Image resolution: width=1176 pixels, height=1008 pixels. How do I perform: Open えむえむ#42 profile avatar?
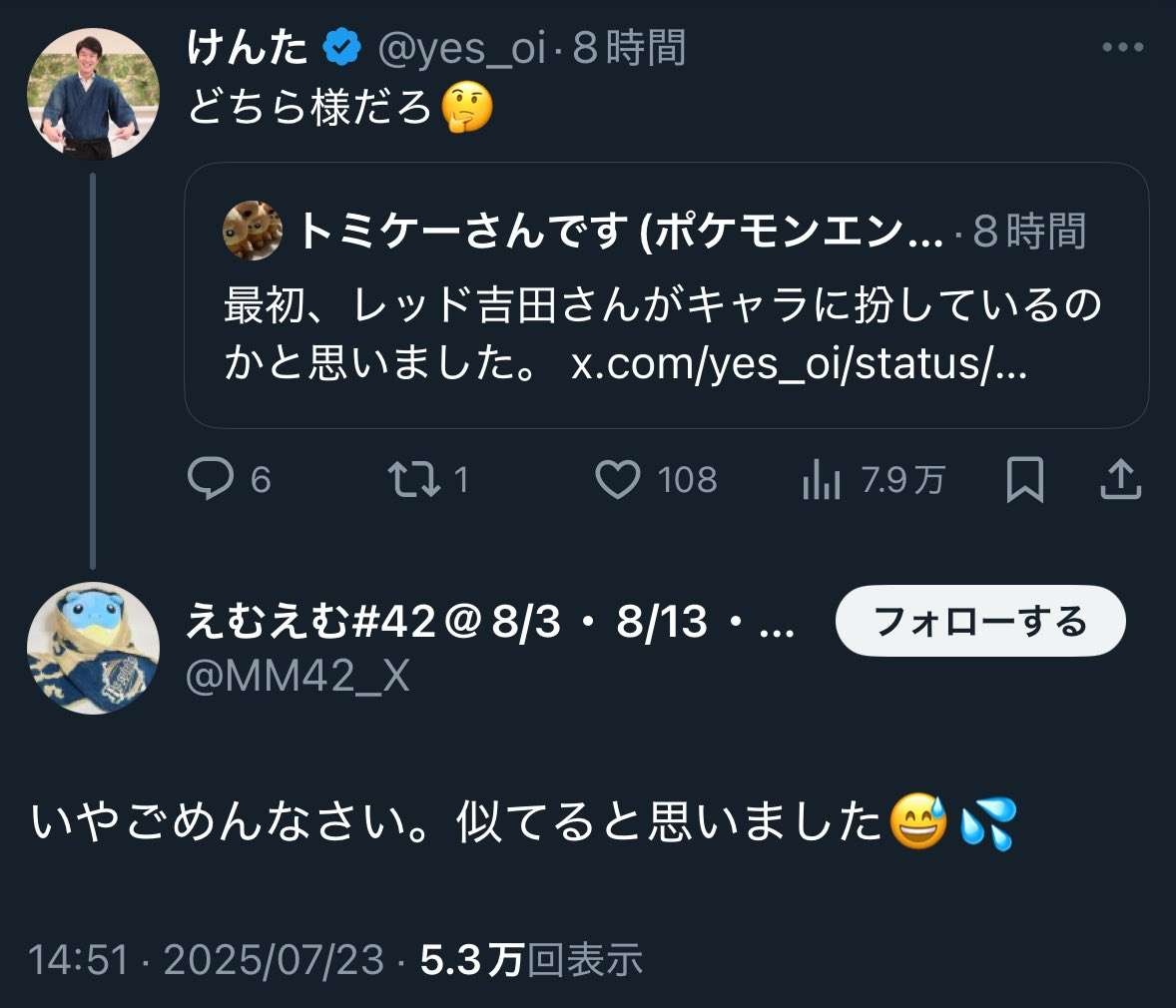coord(93,648)
